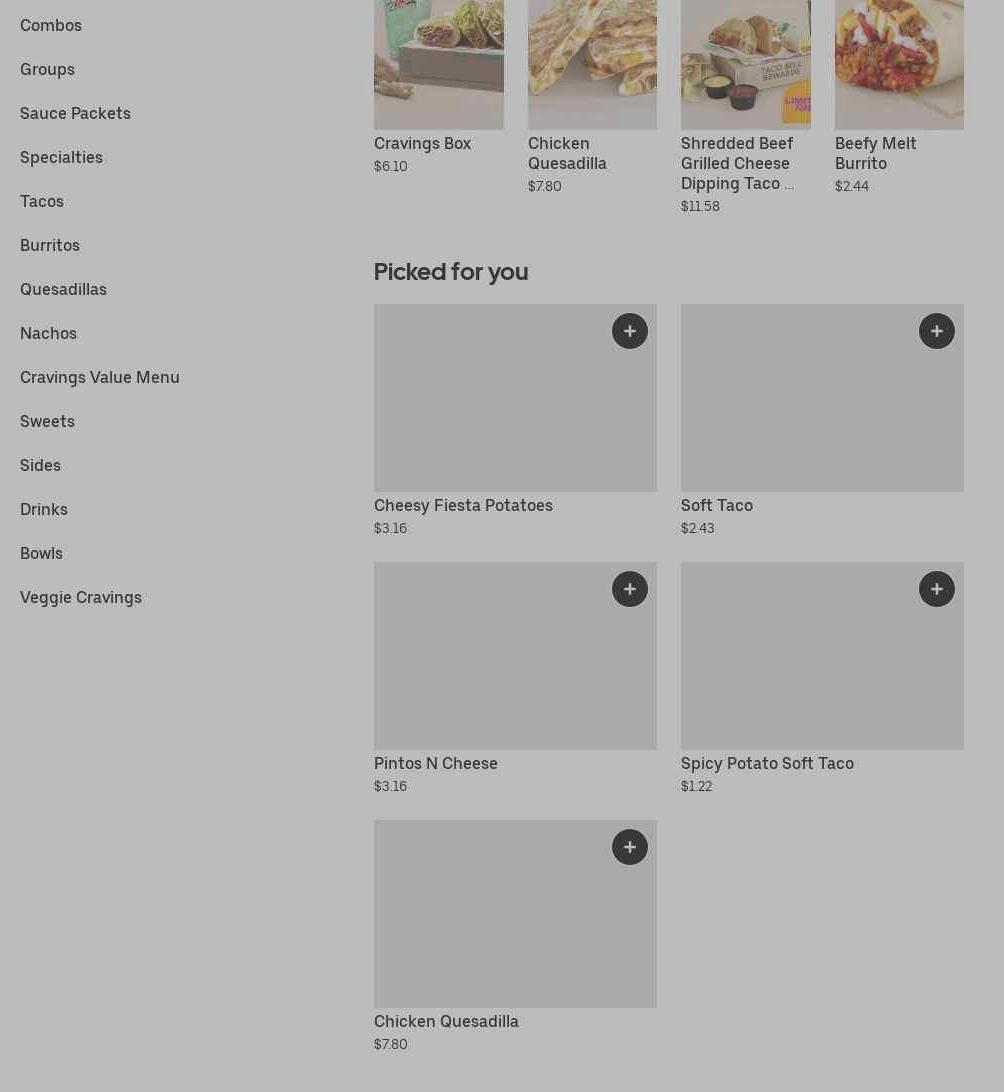Open the Cravings Box photo
This screenshot has width=1004, height=1092.
439,64
